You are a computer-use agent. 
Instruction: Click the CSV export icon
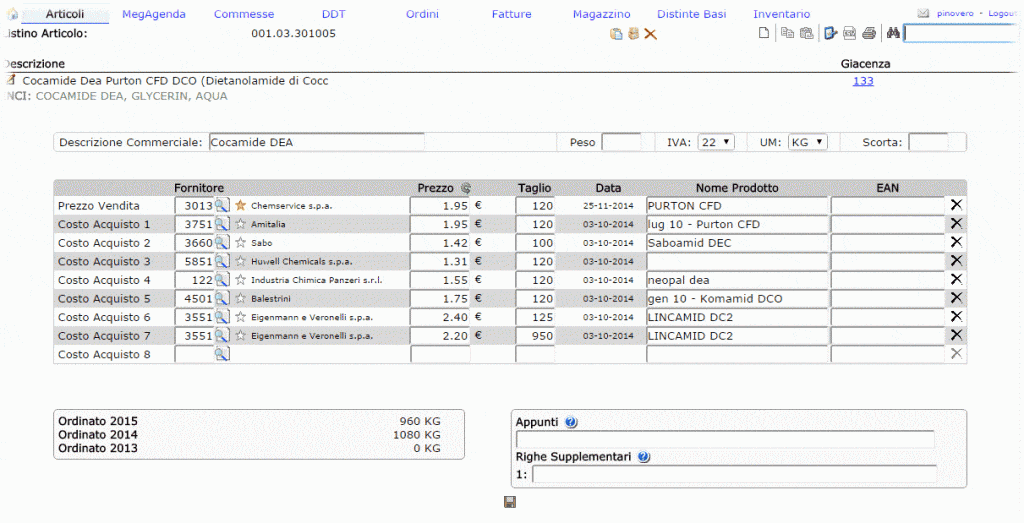click(850, 33)
